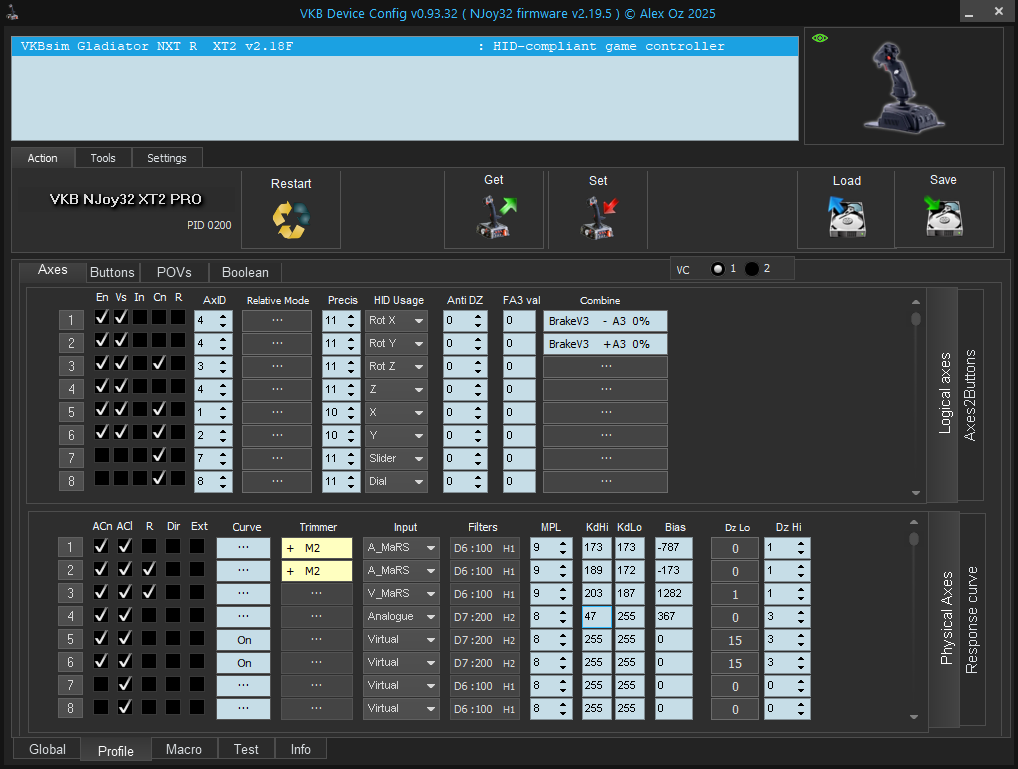Image resolution: width=1018 pixels, height=769 pixels.
Task: Open the Rot X HID Usage dropdown
Action: coord(396,321)
